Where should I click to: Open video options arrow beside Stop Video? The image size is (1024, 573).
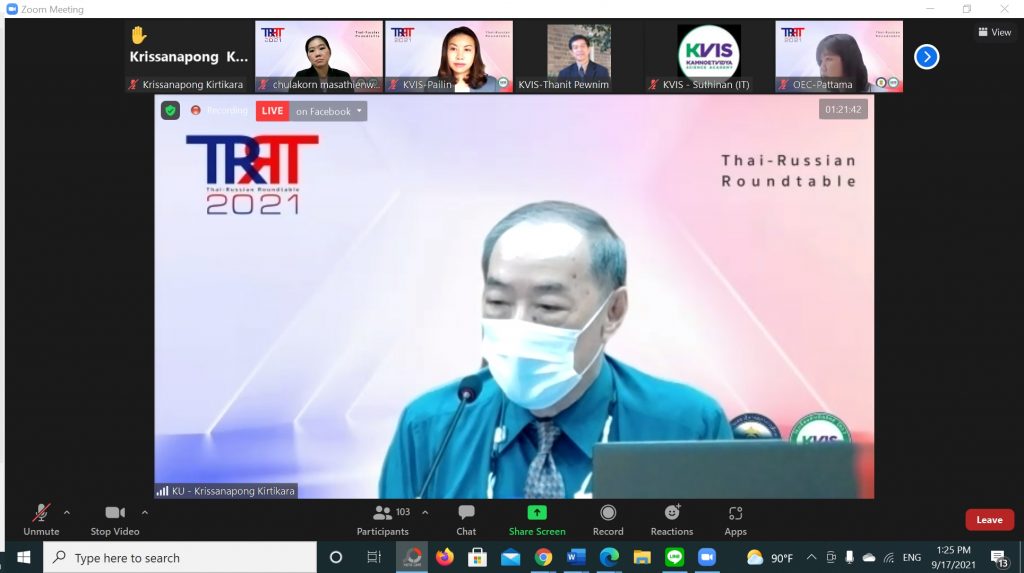tap(144, 513)
